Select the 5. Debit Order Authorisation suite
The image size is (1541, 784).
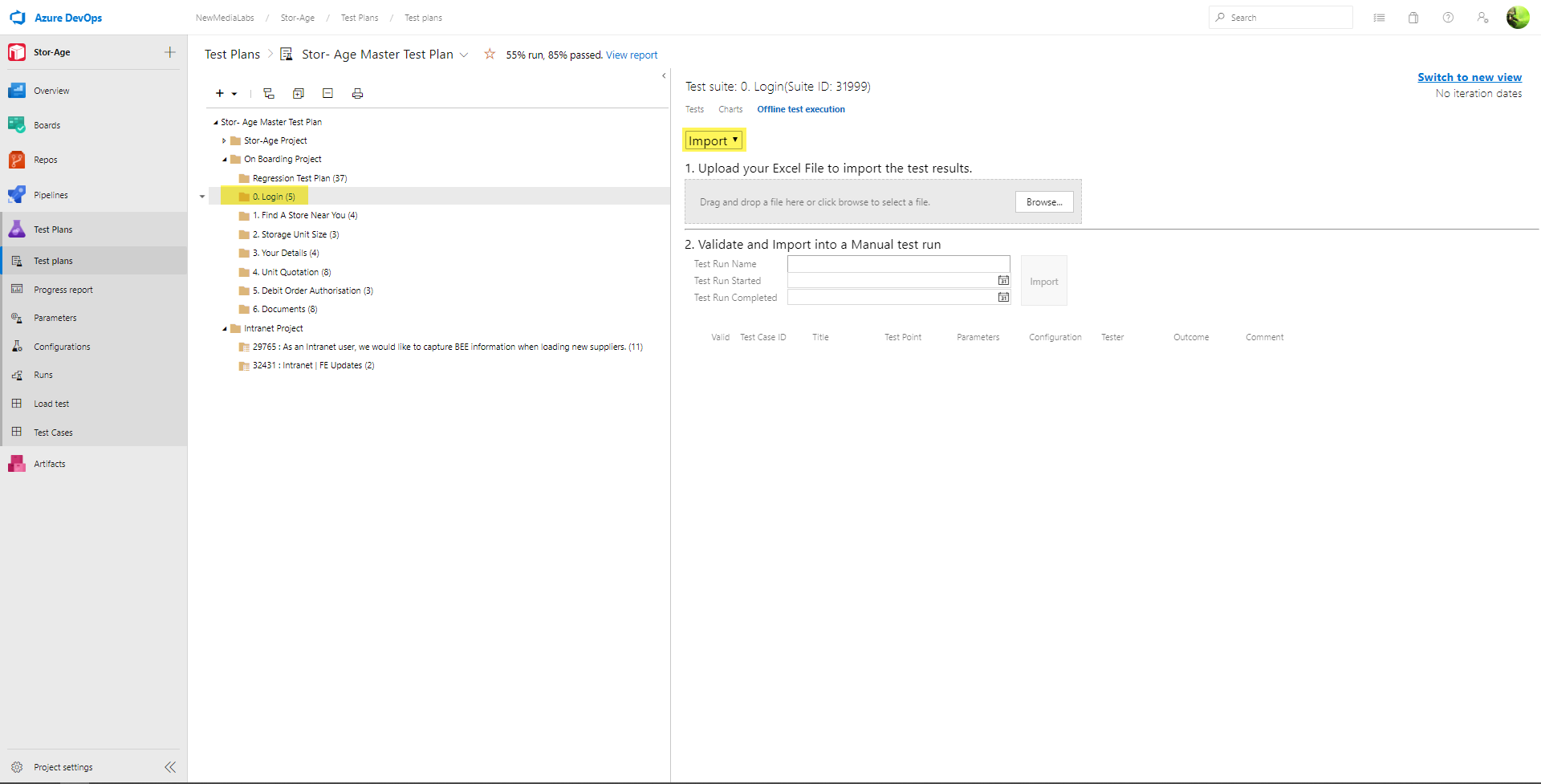point(312,290)
